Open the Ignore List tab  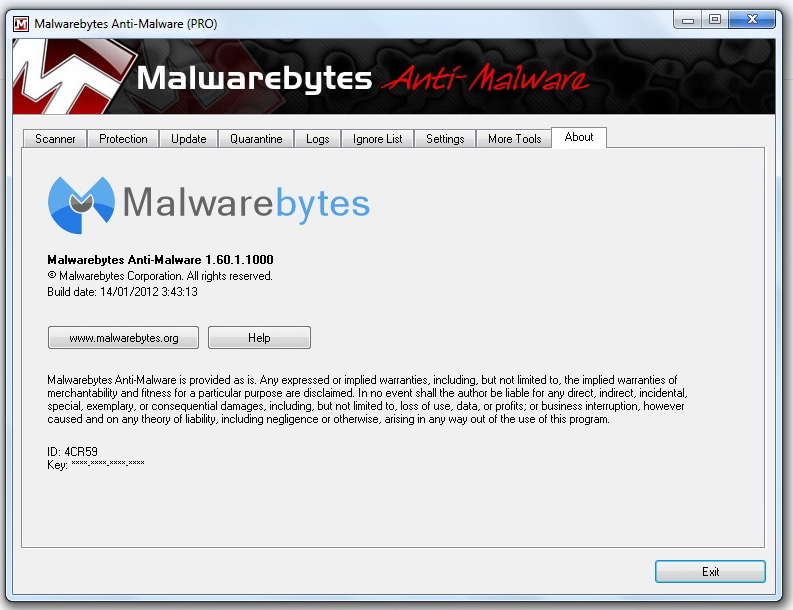(x=377, y=139)
